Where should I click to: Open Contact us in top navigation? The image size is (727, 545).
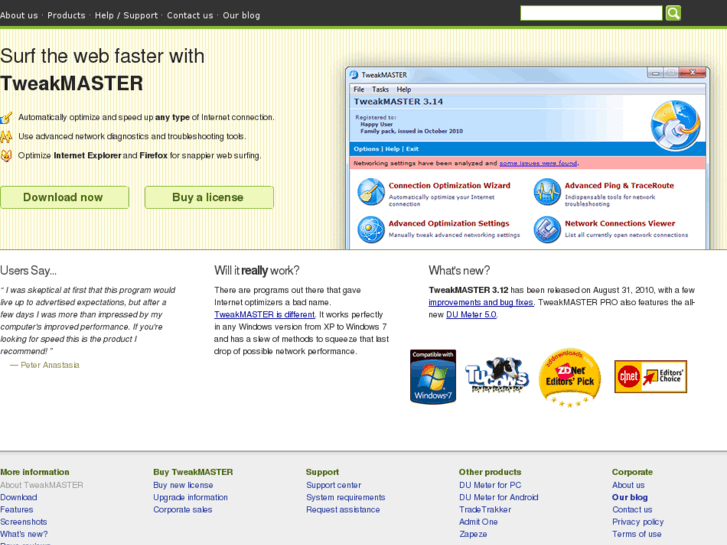tap(190, 15)
